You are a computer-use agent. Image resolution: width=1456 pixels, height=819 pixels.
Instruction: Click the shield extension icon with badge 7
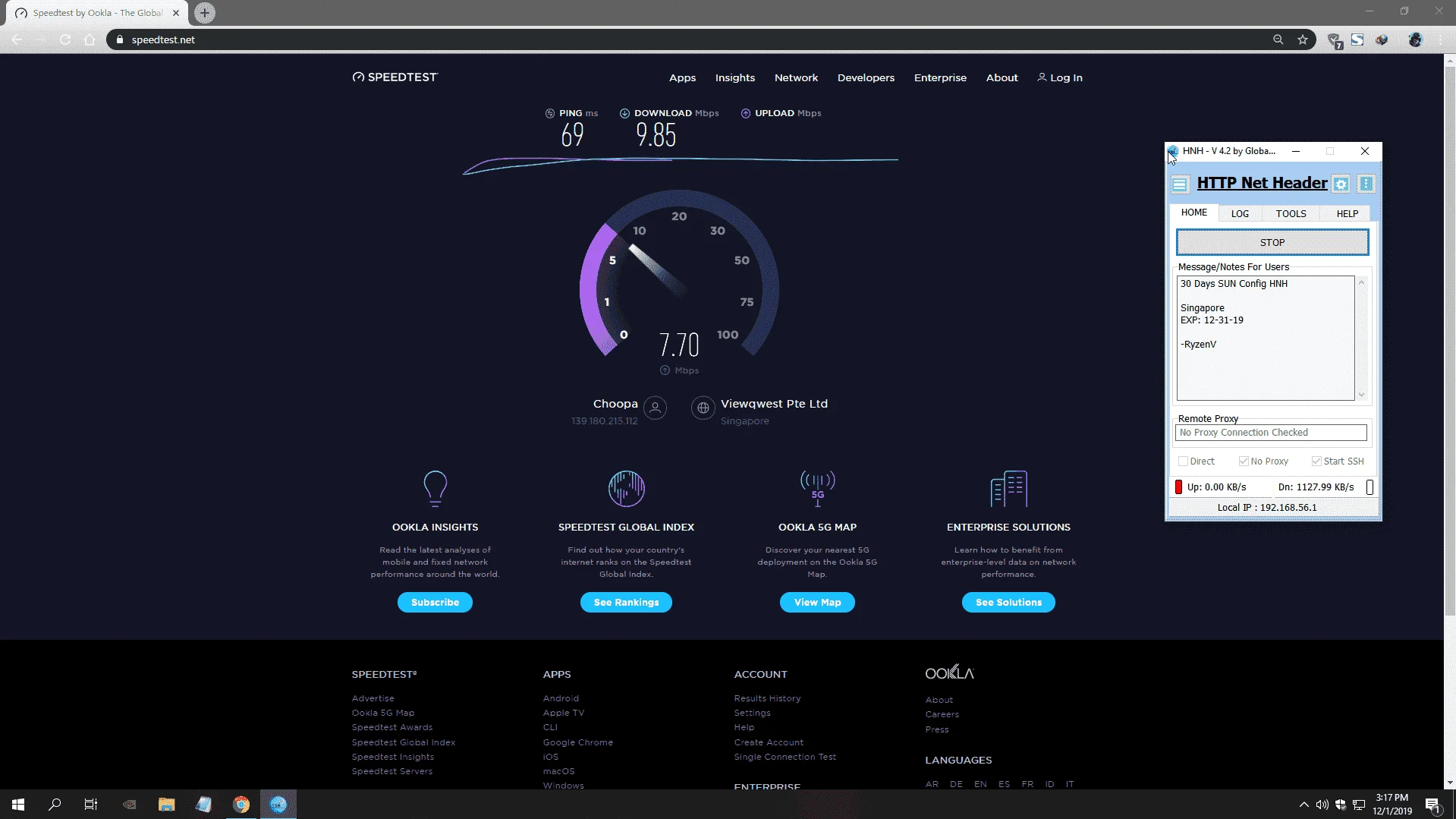(1334, 40)
